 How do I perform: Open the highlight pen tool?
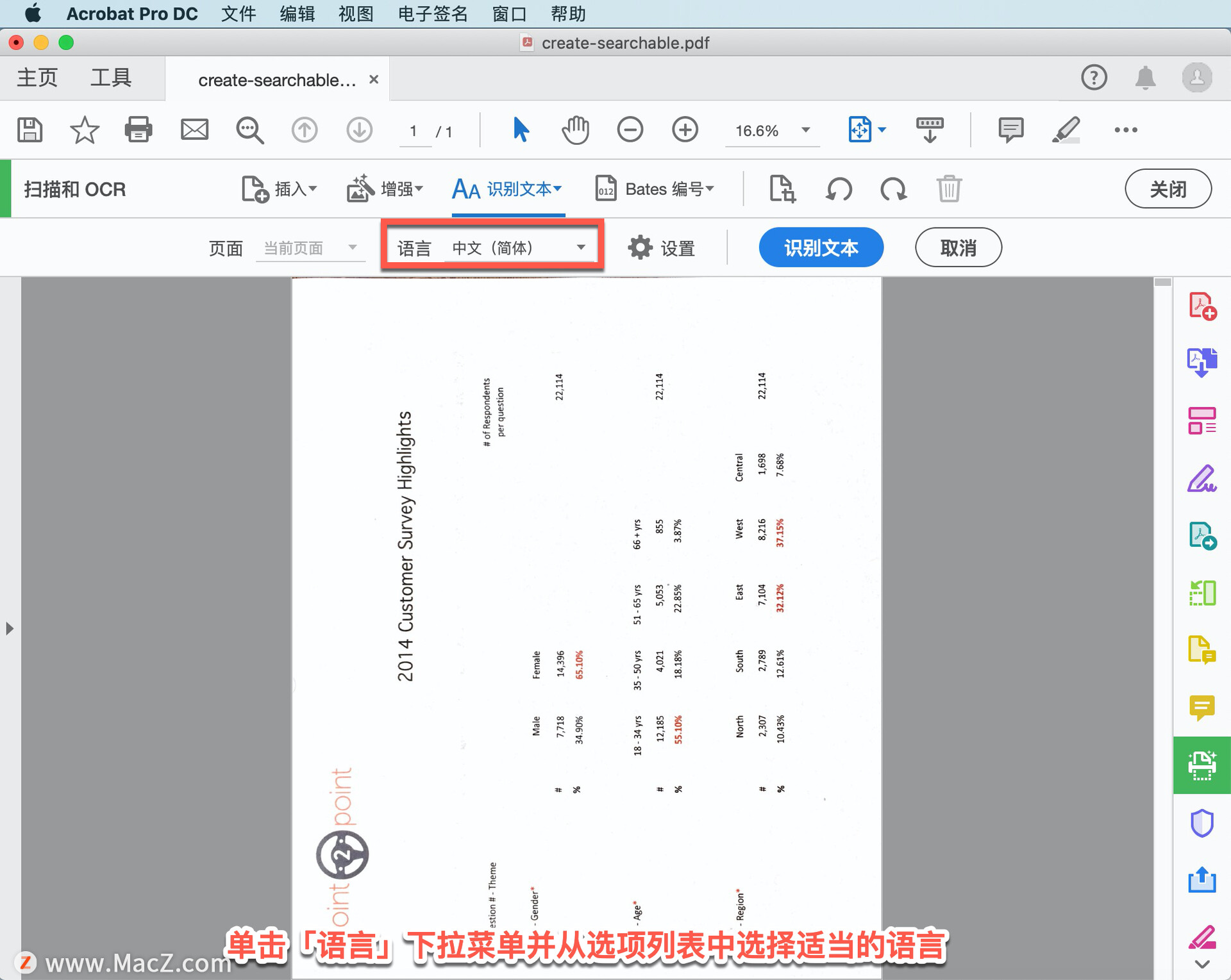[1066, 130]
